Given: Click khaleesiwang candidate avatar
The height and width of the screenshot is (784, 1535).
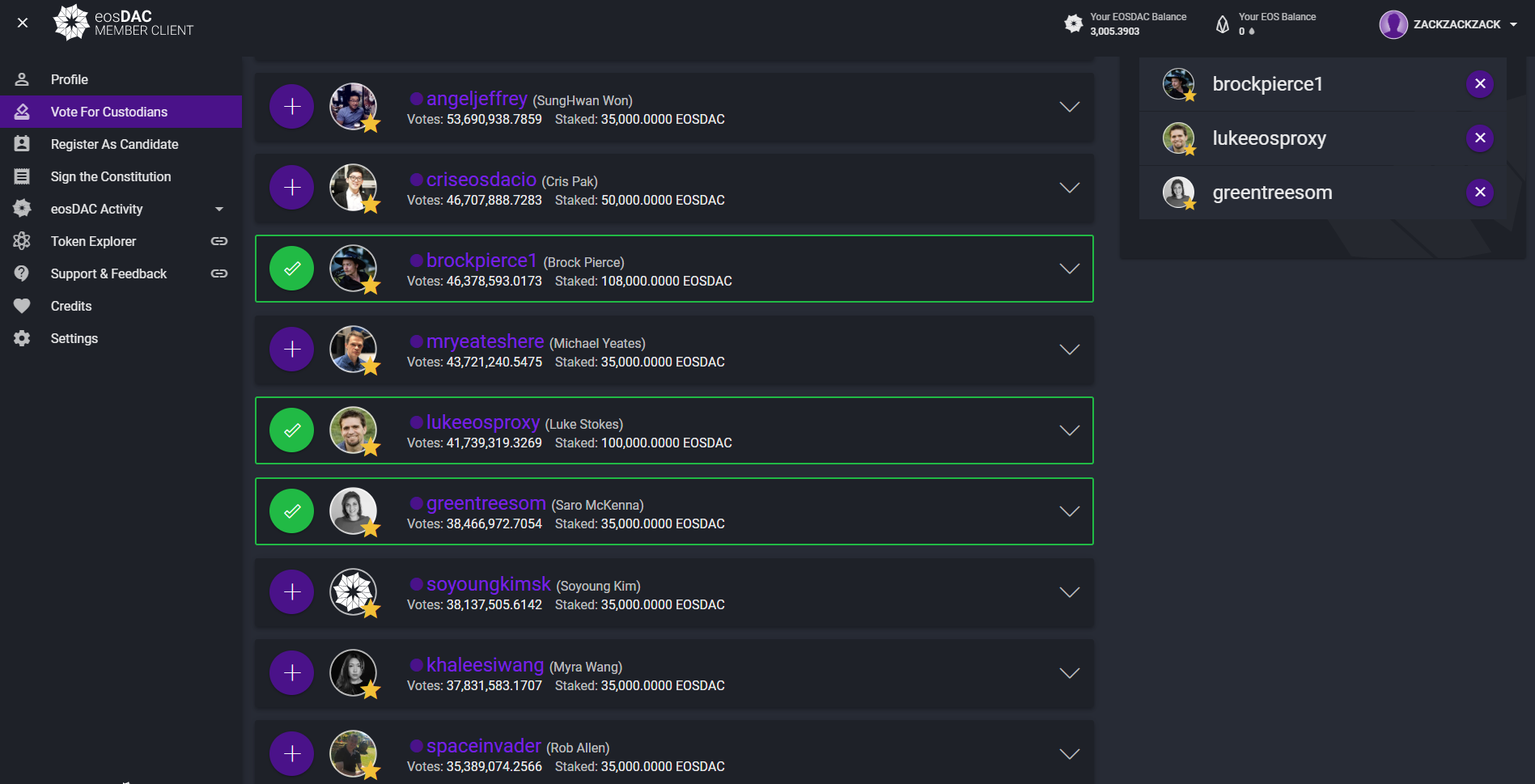Looking at the screenshot, I should click(x=354, y=673).
